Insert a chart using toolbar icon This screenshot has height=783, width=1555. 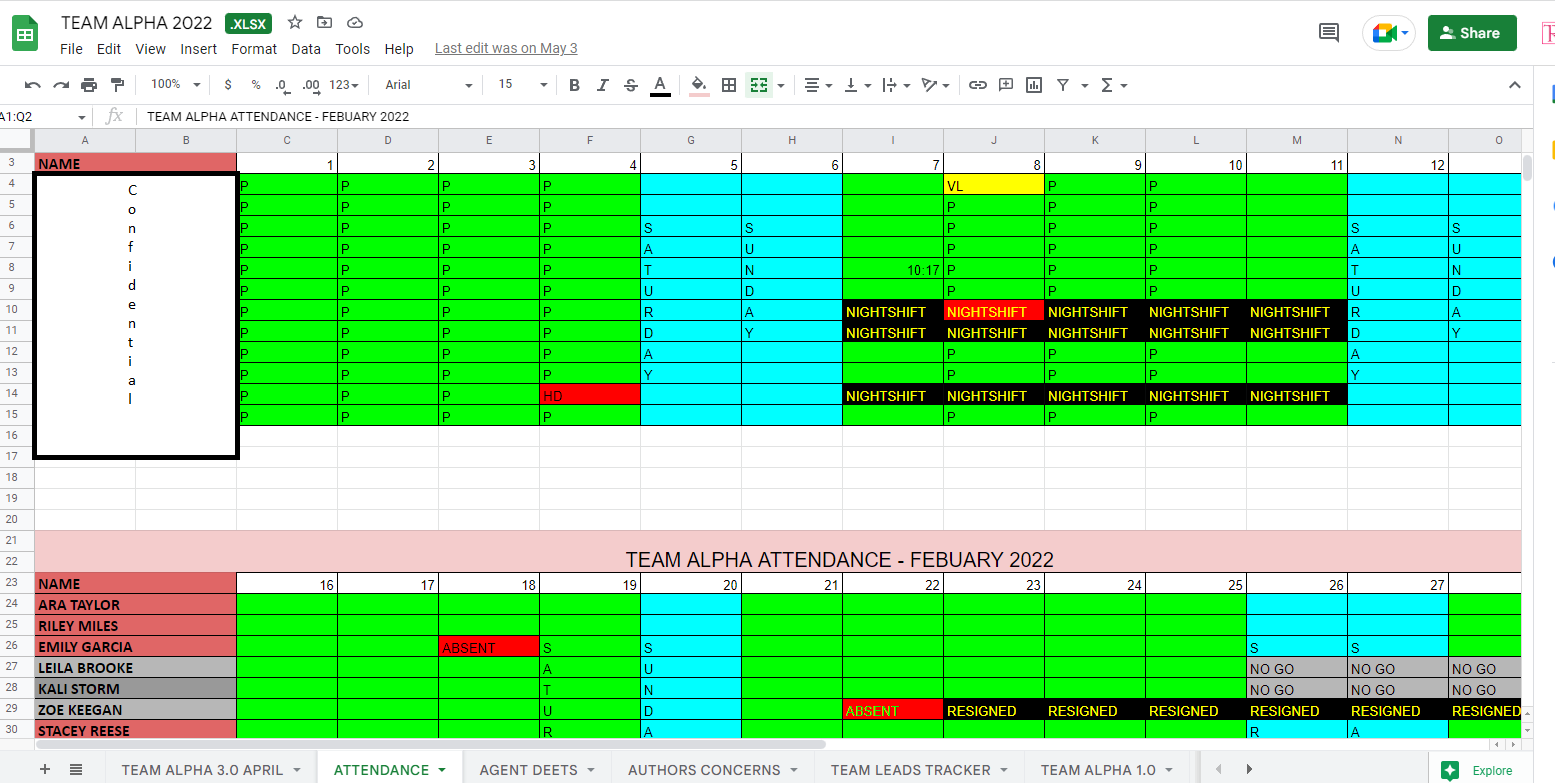1034,85
